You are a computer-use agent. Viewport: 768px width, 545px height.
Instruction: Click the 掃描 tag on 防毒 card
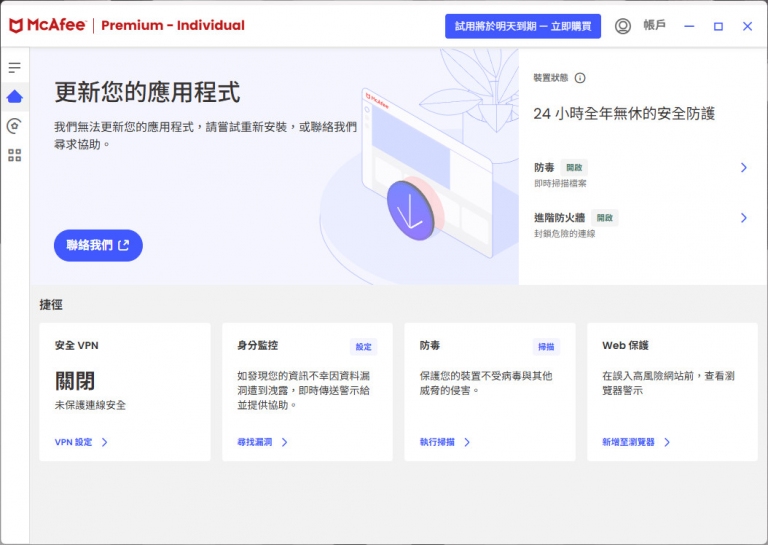[546, 347]
